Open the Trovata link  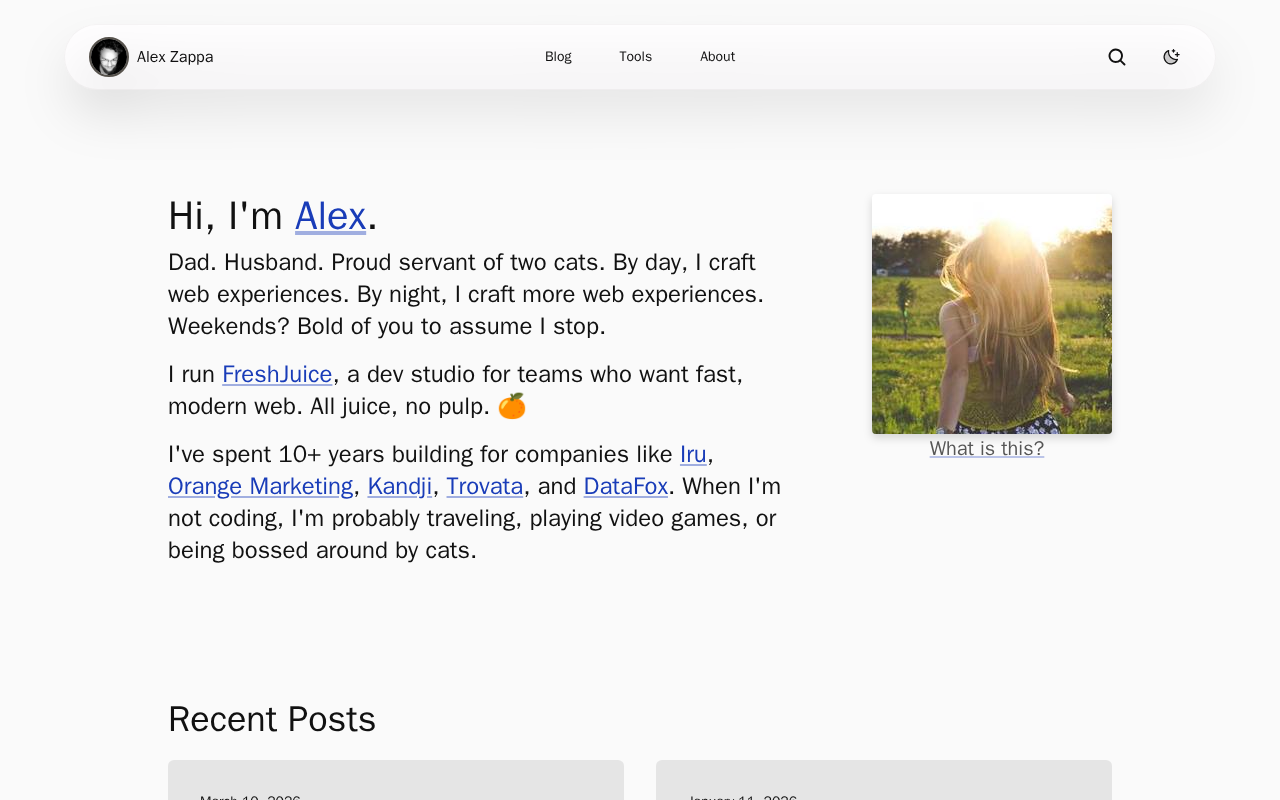click(485, 486)
